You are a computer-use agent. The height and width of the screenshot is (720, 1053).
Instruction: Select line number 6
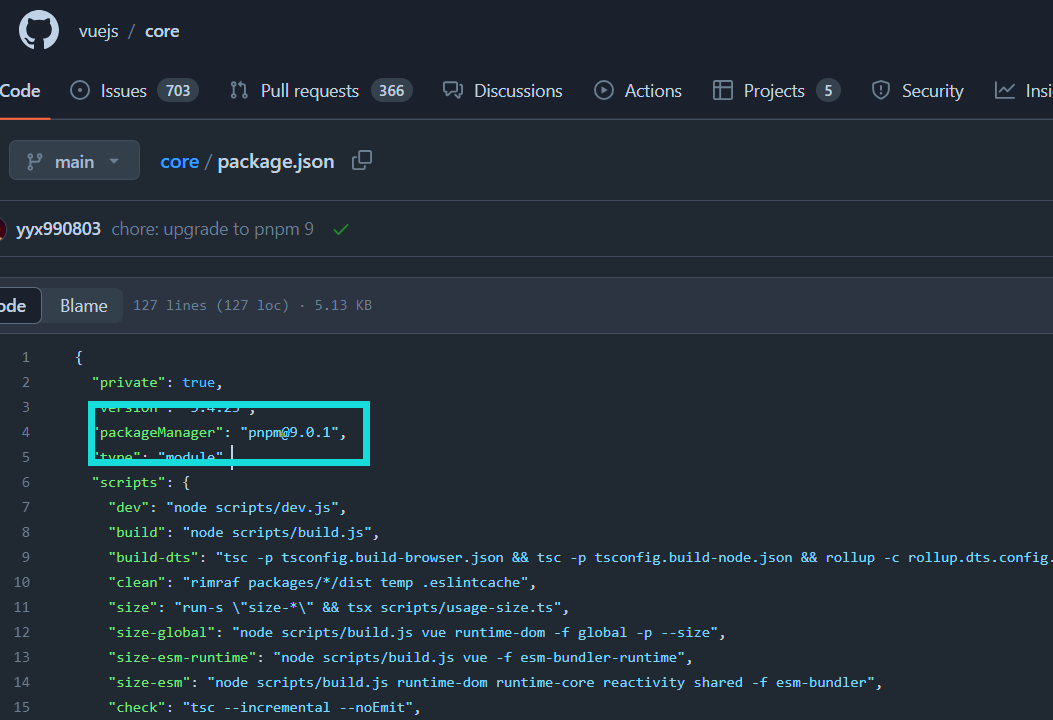pos(26,482)
